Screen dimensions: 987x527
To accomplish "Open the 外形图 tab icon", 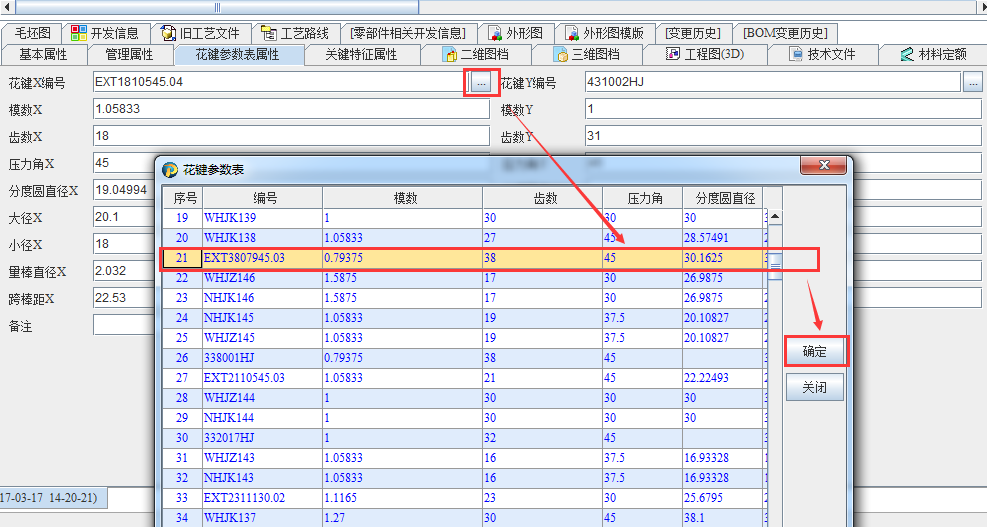I will click(496, 33).
